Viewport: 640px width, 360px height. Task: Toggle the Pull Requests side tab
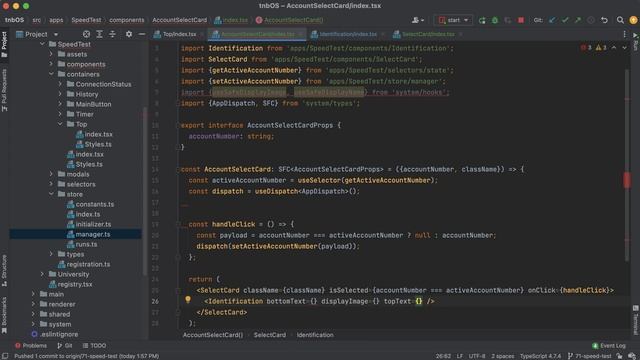pyautogui.click(x=4, y=90)
